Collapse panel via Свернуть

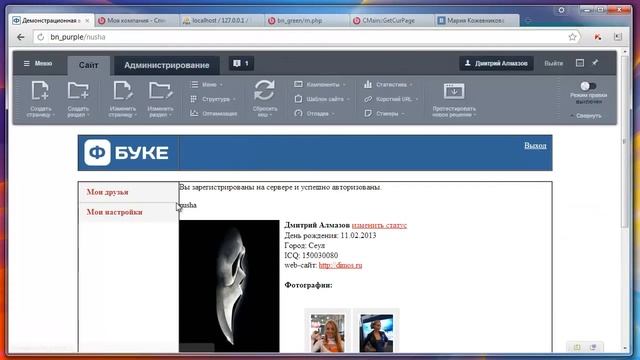coord(586,116)
